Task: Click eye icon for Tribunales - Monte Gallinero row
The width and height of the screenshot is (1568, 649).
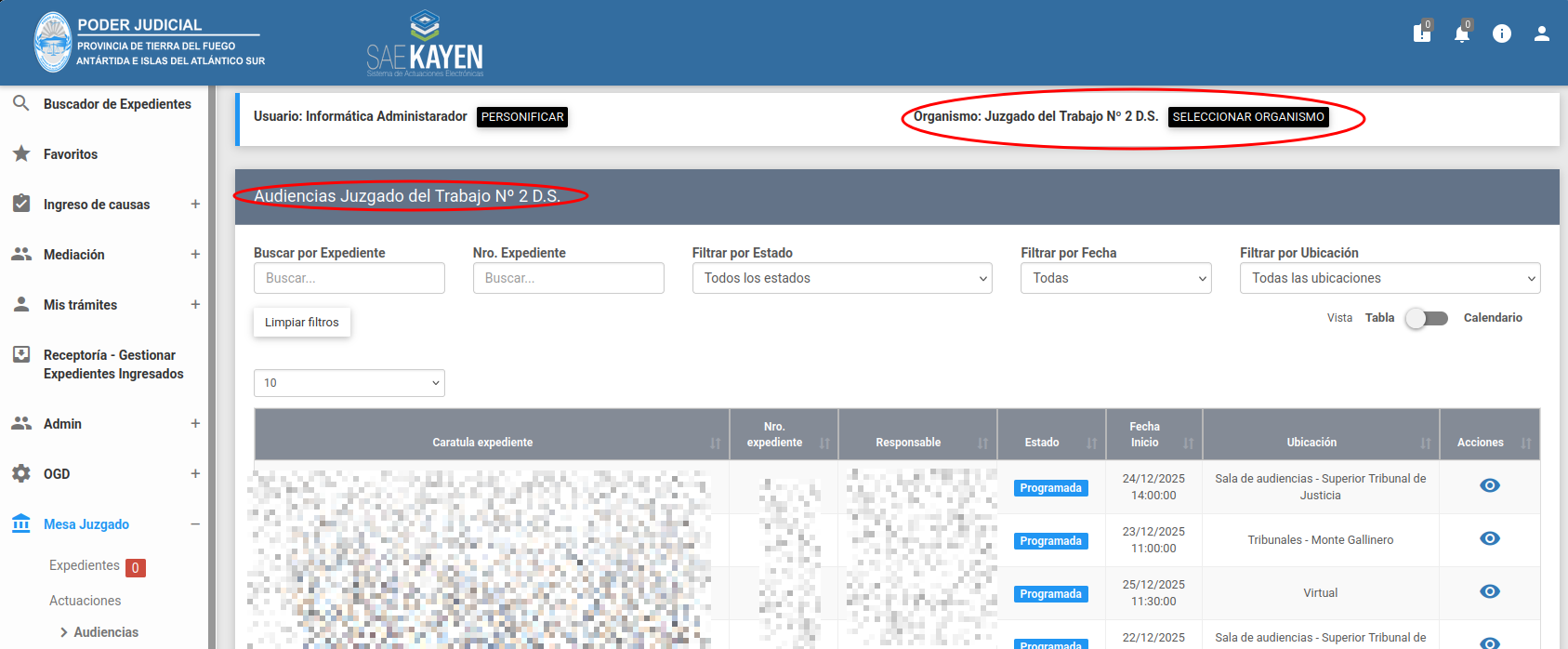Action: (x=1489, y=539)
